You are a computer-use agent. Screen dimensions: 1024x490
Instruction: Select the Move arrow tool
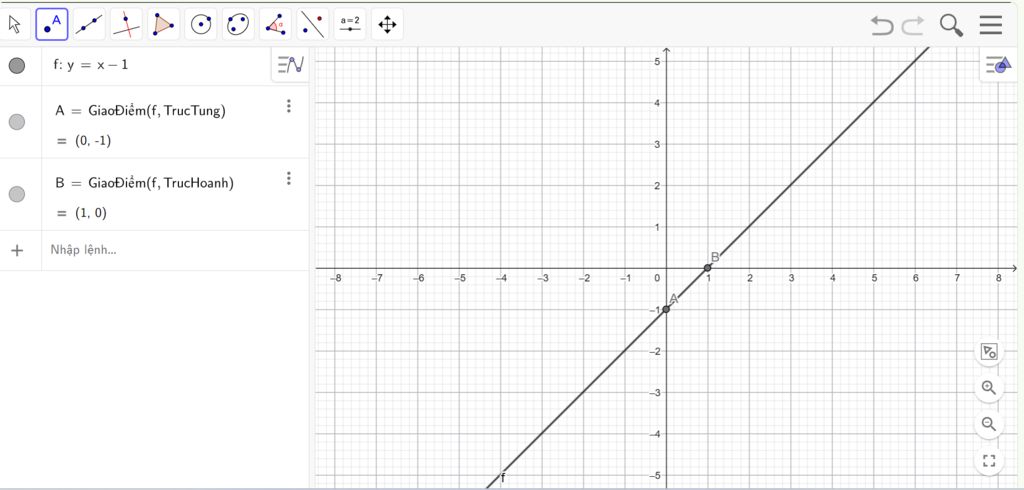coord(14,25)
